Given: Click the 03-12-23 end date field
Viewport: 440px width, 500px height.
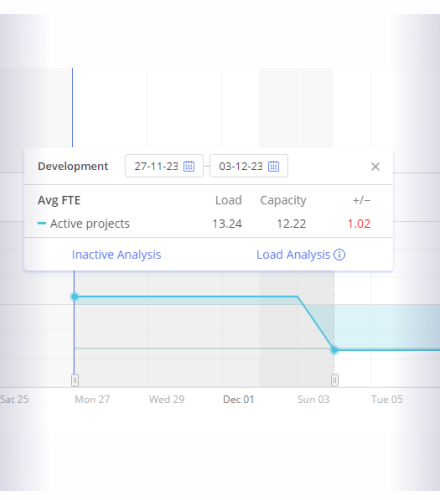Looking at the screenshot, I should click(249, 166).
